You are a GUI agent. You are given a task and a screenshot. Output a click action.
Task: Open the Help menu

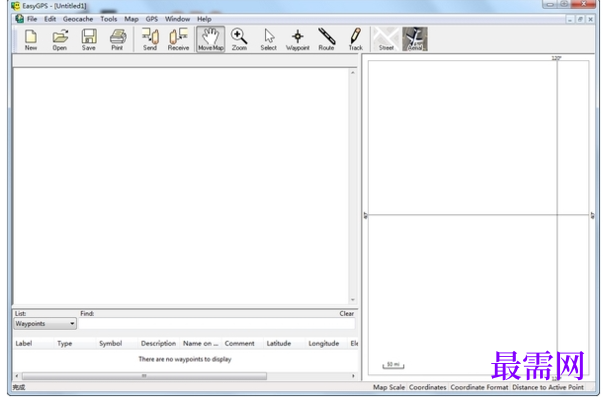pos(204,19)
